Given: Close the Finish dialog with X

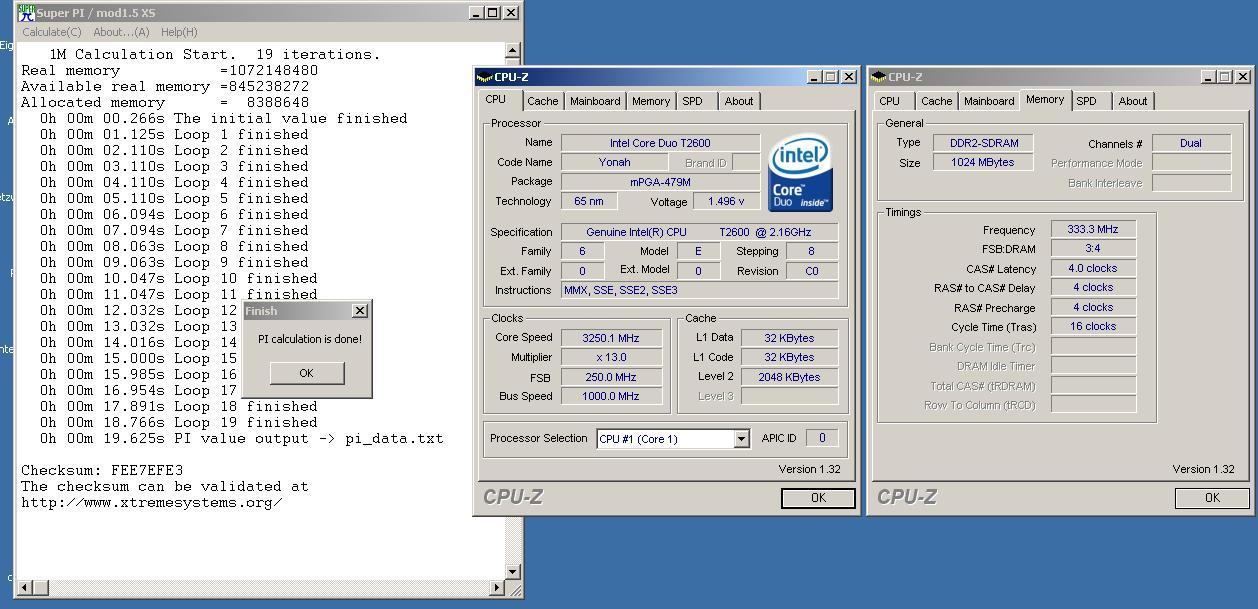Looking at the screenshot, I should coord(360,311).
